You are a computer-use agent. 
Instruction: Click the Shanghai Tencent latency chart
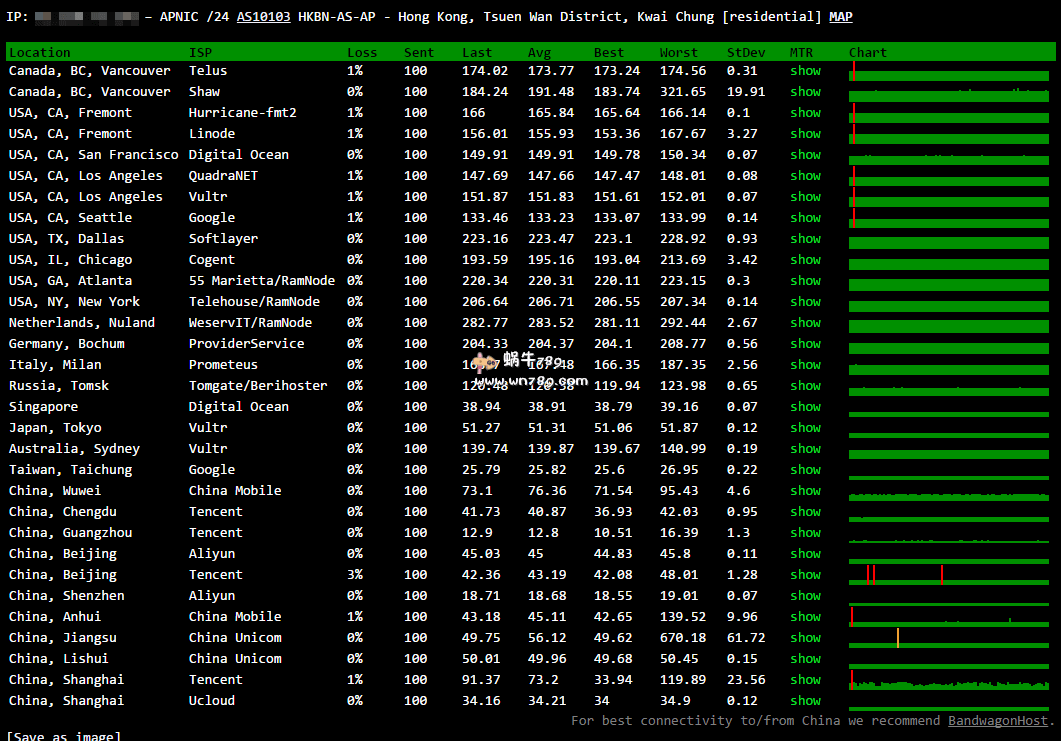point(948,680)
